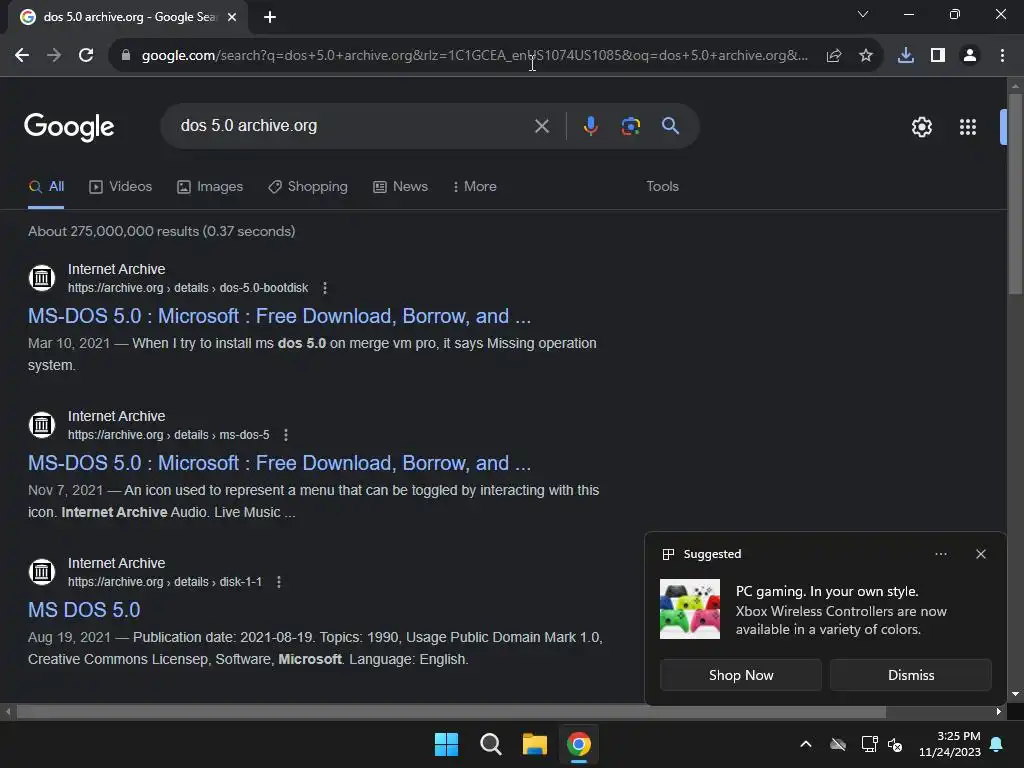The height and width of the screenshot is (768, 1024).
Task: Clear the Google search box text
Action: click(541, 126)
